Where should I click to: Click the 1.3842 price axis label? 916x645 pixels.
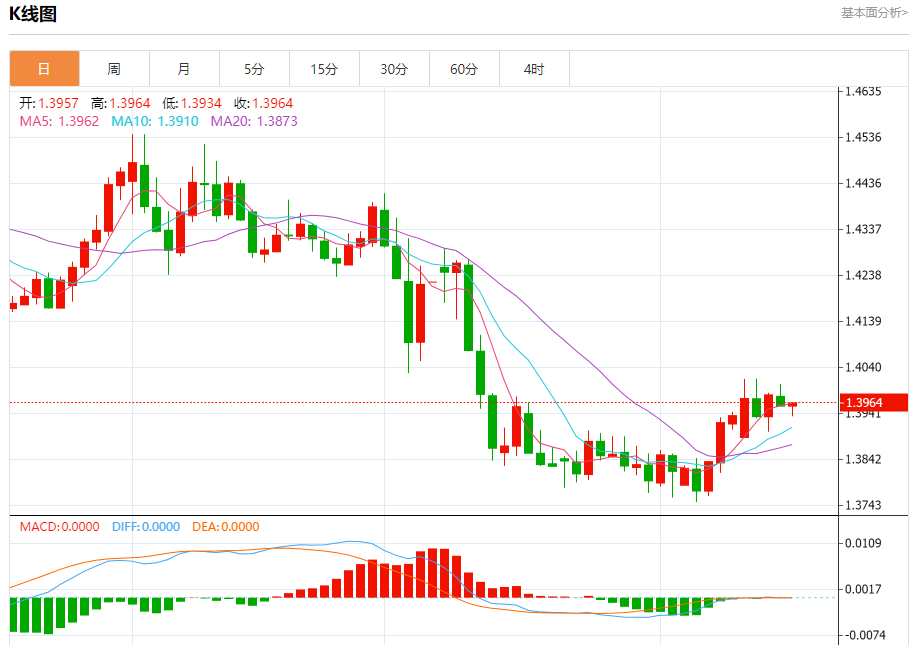tap(863, 459)
